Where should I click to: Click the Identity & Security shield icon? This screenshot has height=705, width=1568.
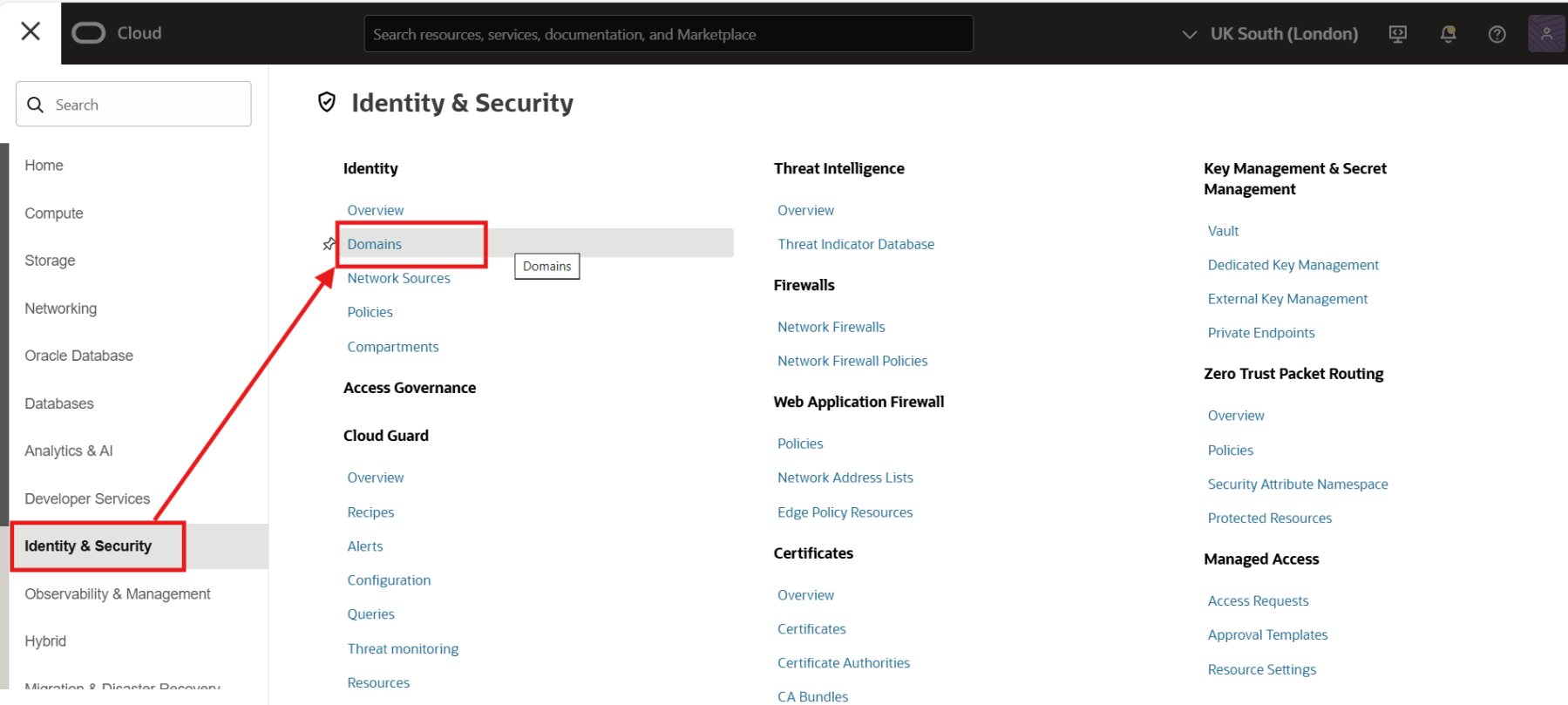(327, 103)
